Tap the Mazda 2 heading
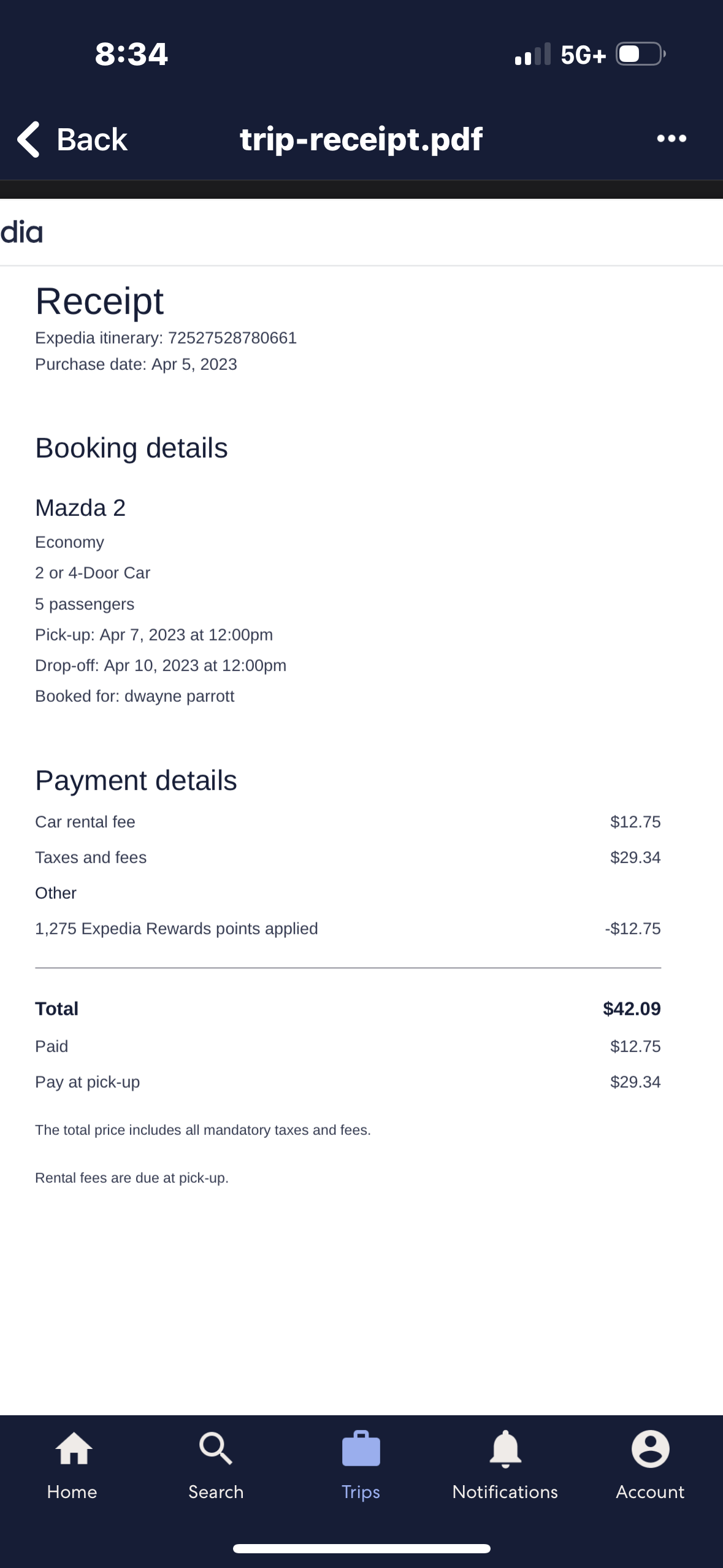Viewport: 723px width, 1568px height. coord(80,508)
